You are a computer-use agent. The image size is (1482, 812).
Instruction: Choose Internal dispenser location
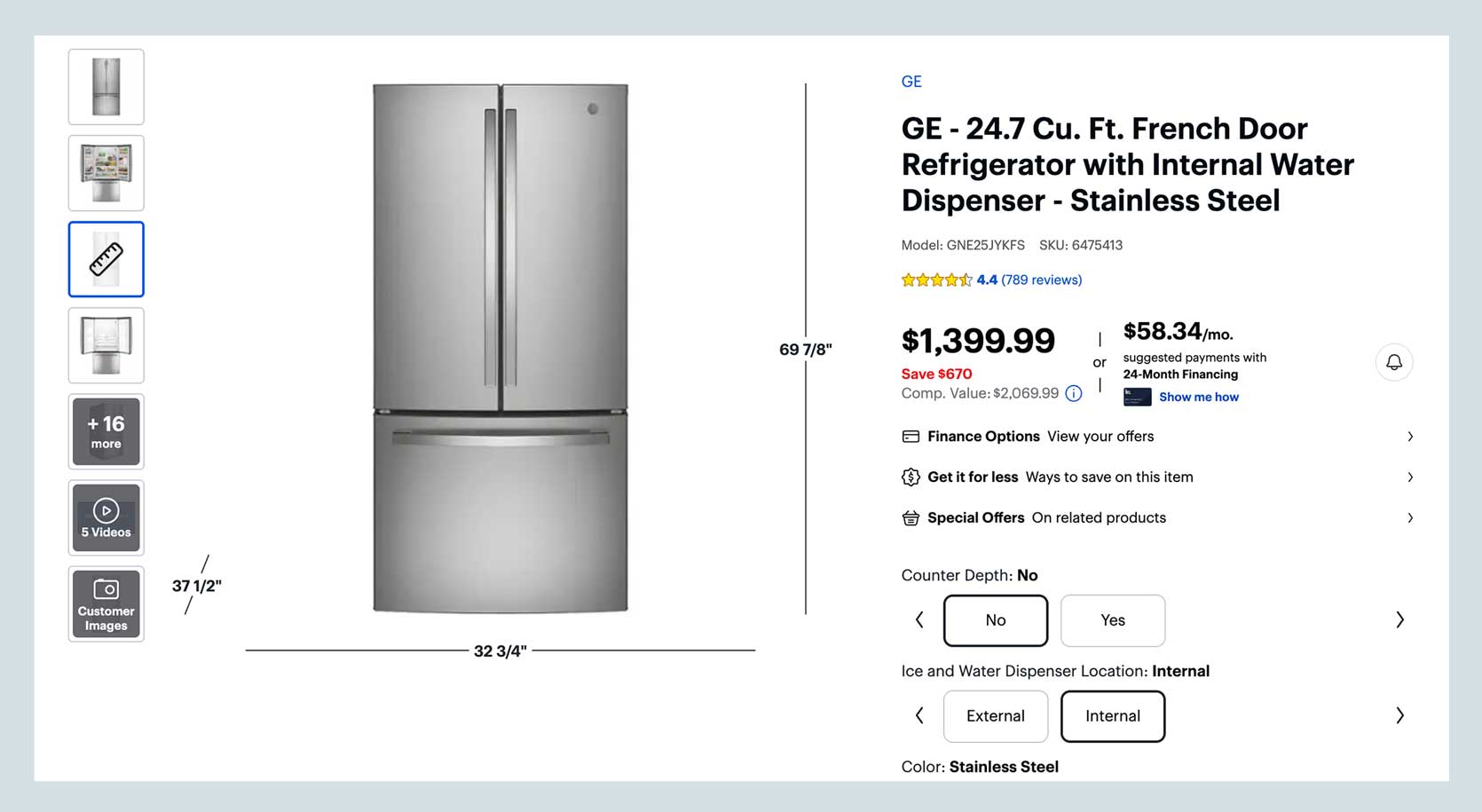coord(1113,716)
